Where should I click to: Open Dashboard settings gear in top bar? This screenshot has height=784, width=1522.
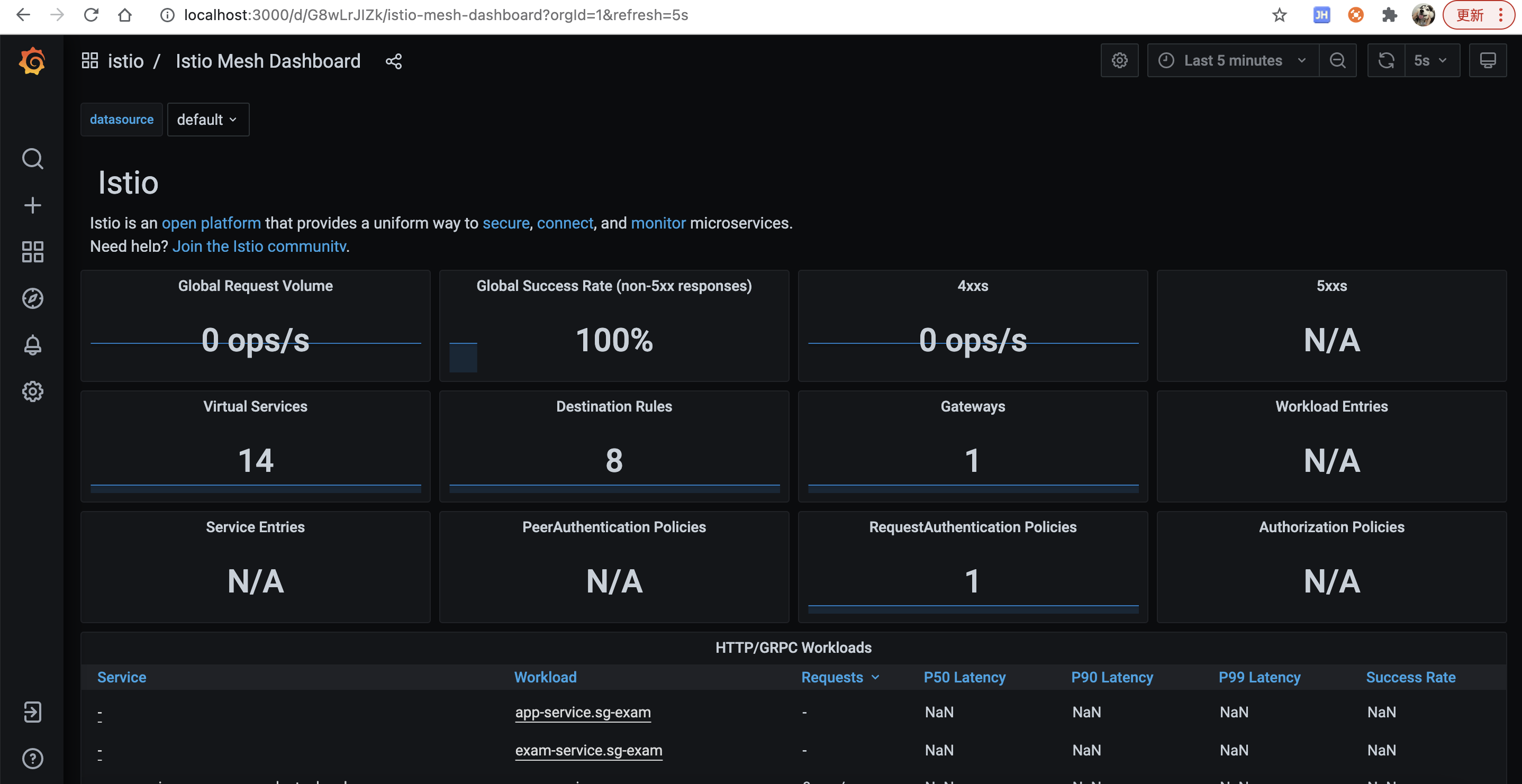[x=1120, y=60]
